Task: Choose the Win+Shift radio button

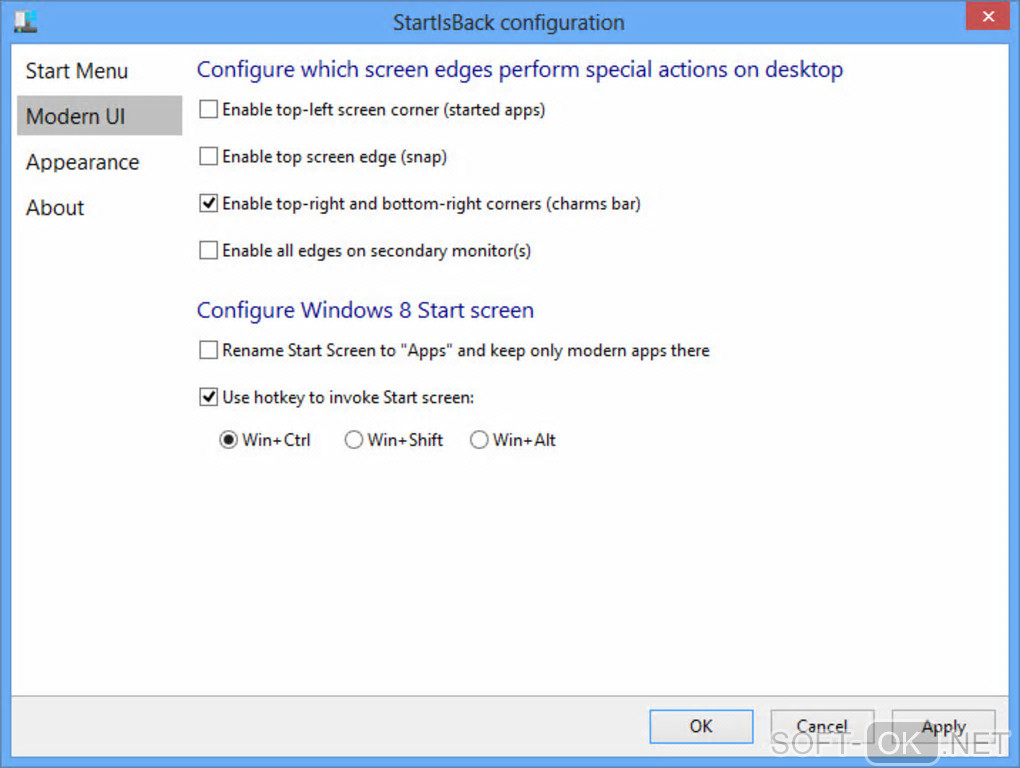Action: 354,440
